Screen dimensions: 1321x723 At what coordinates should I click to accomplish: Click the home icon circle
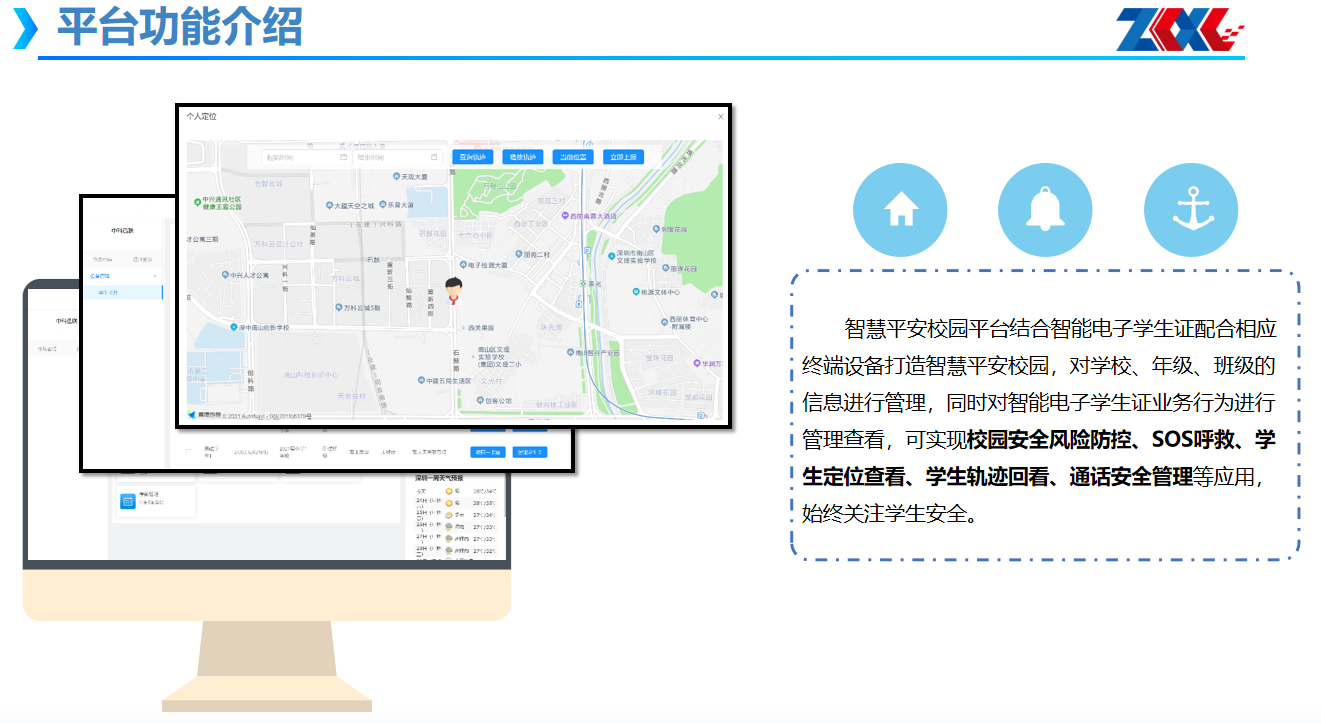tap(899, 210)
